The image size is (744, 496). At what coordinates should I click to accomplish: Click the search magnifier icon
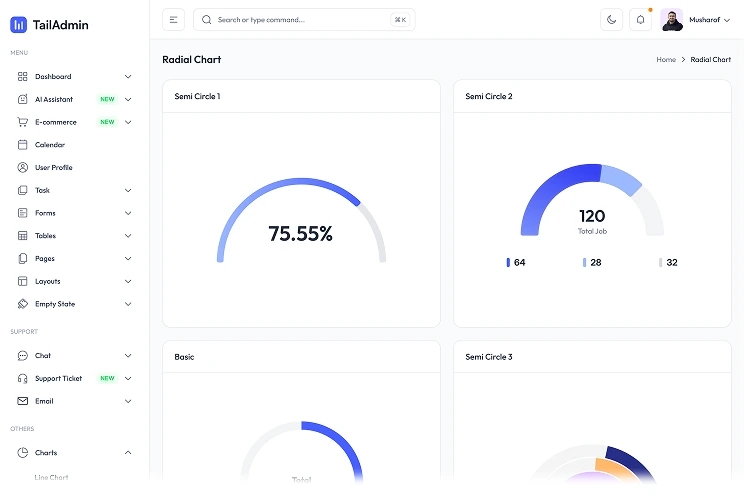206,20
